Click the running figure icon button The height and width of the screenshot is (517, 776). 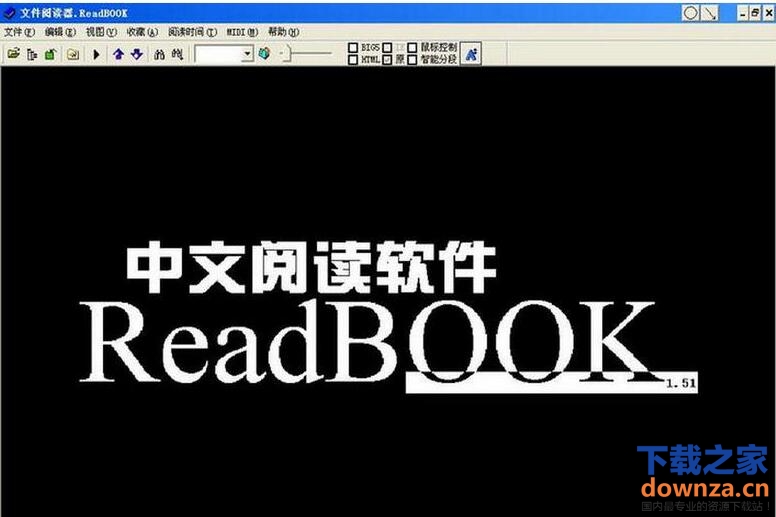[x=471, y=54]
